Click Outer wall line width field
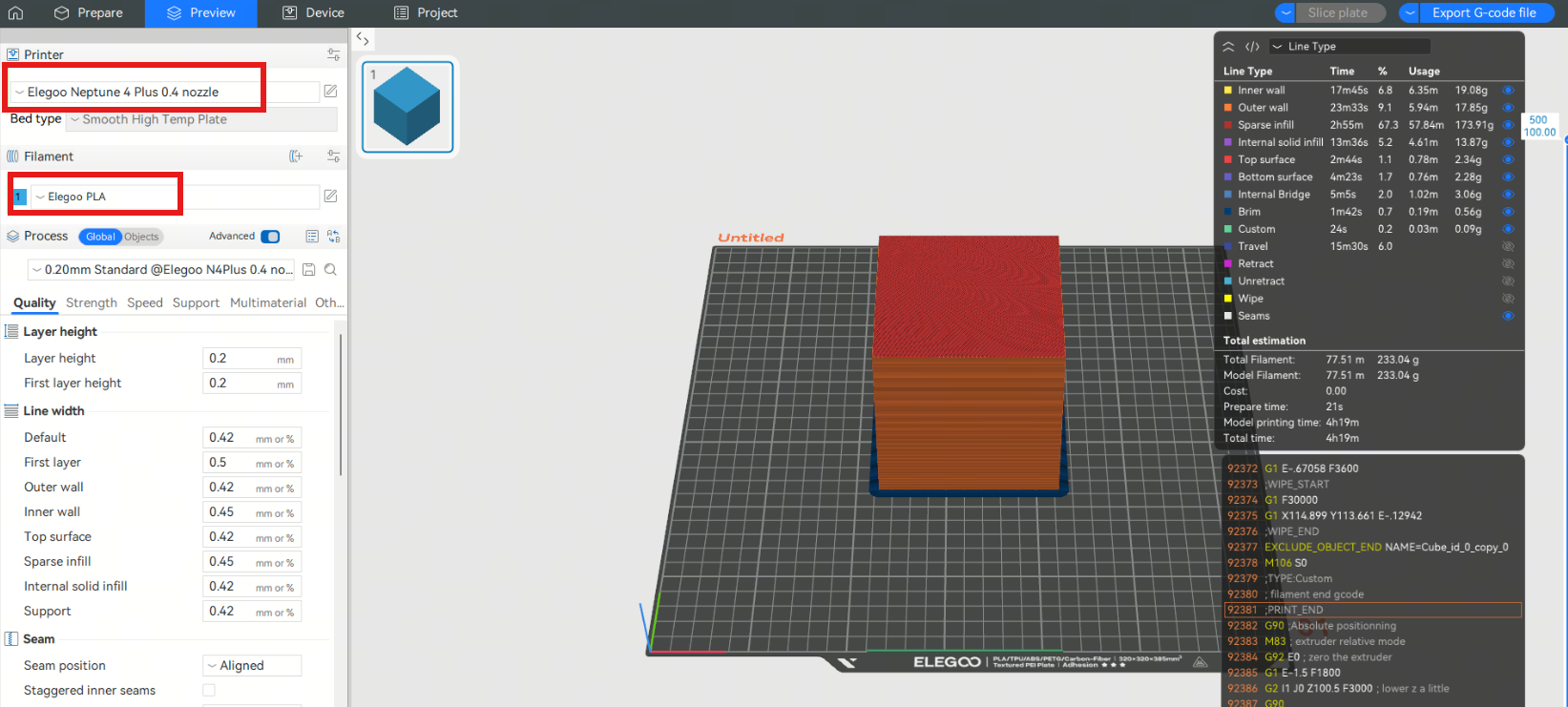The image size is (1568, 707). (x=252, y=487)
